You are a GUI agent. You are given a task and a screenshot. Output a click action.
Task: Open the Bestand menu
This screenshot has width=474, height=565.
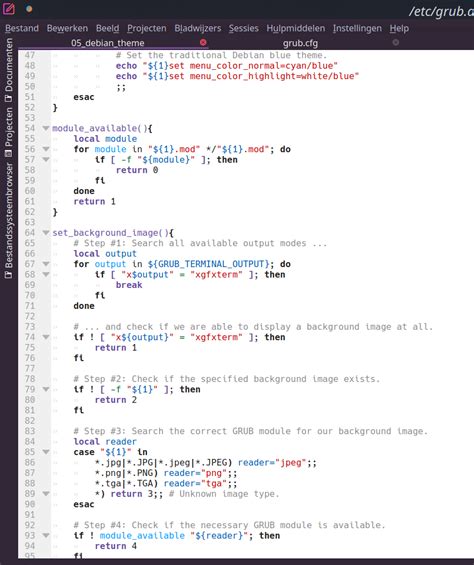point(22,28)
